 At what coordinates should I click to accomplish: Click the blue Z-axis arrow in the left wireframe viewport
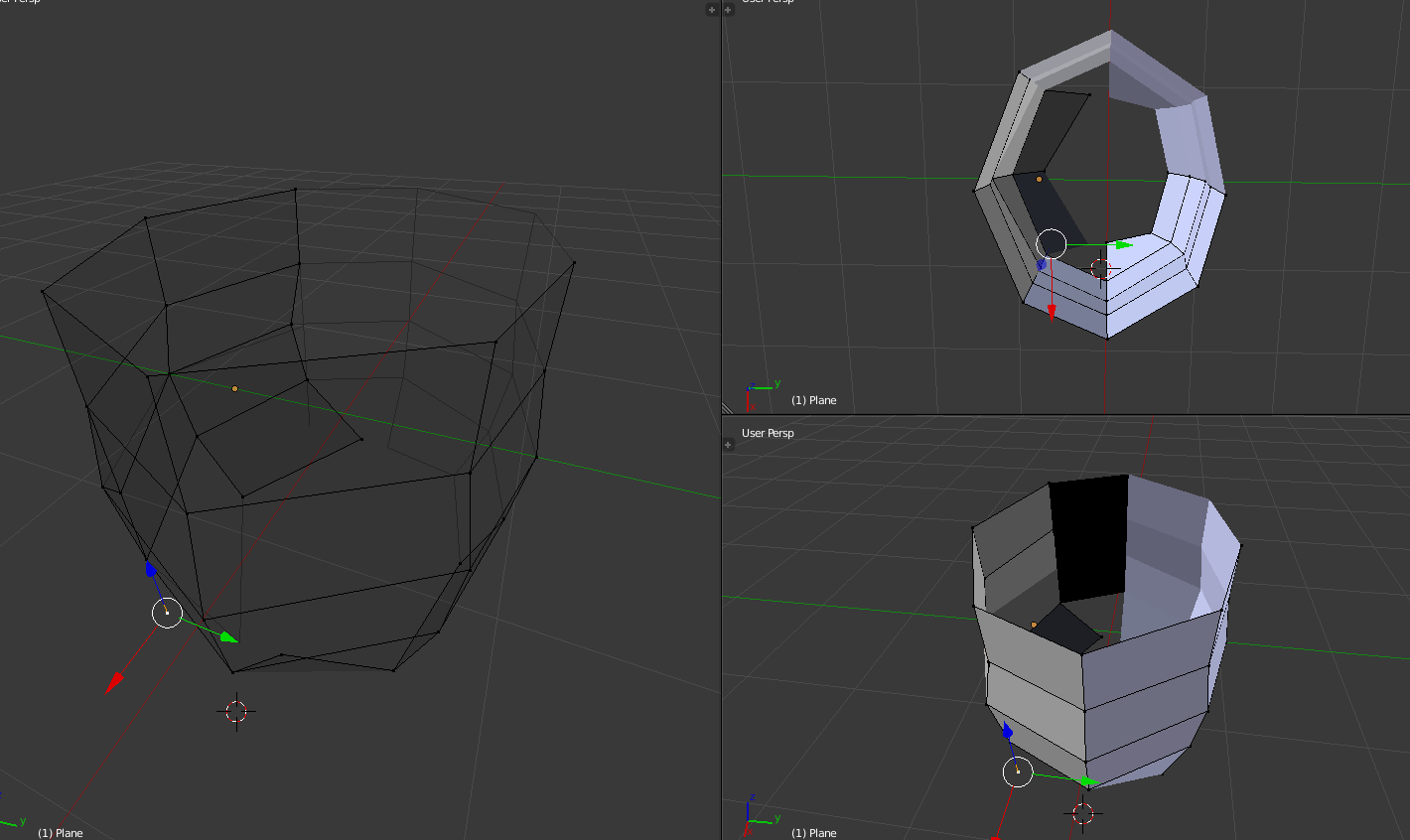[151, 569]
